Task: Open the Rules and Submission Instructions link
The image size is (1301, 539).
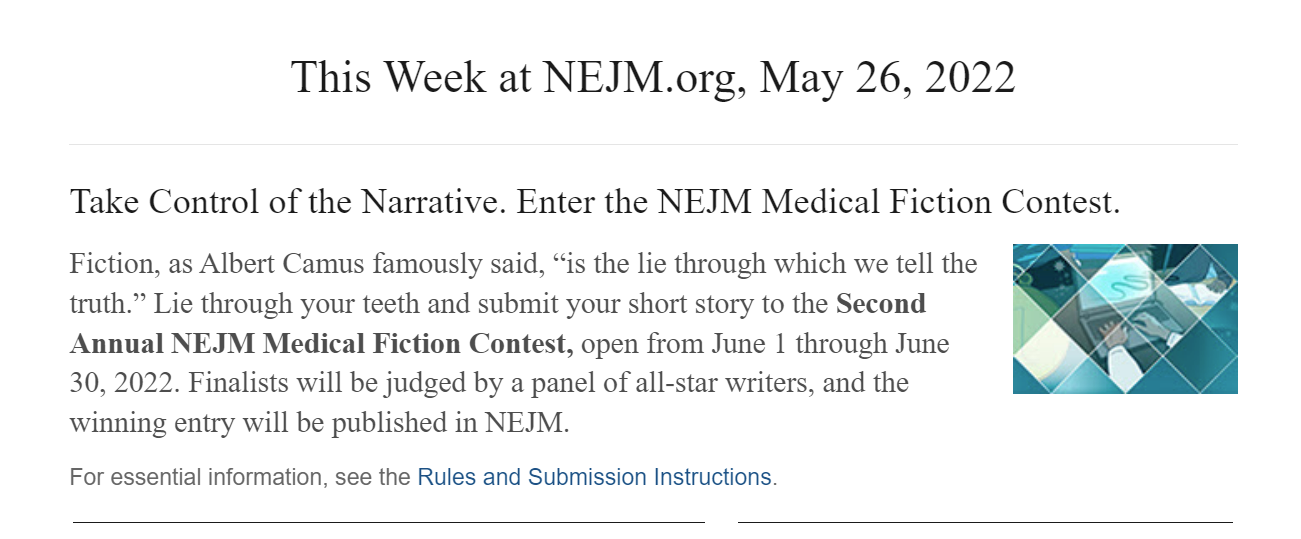Action: pos(594,477)
